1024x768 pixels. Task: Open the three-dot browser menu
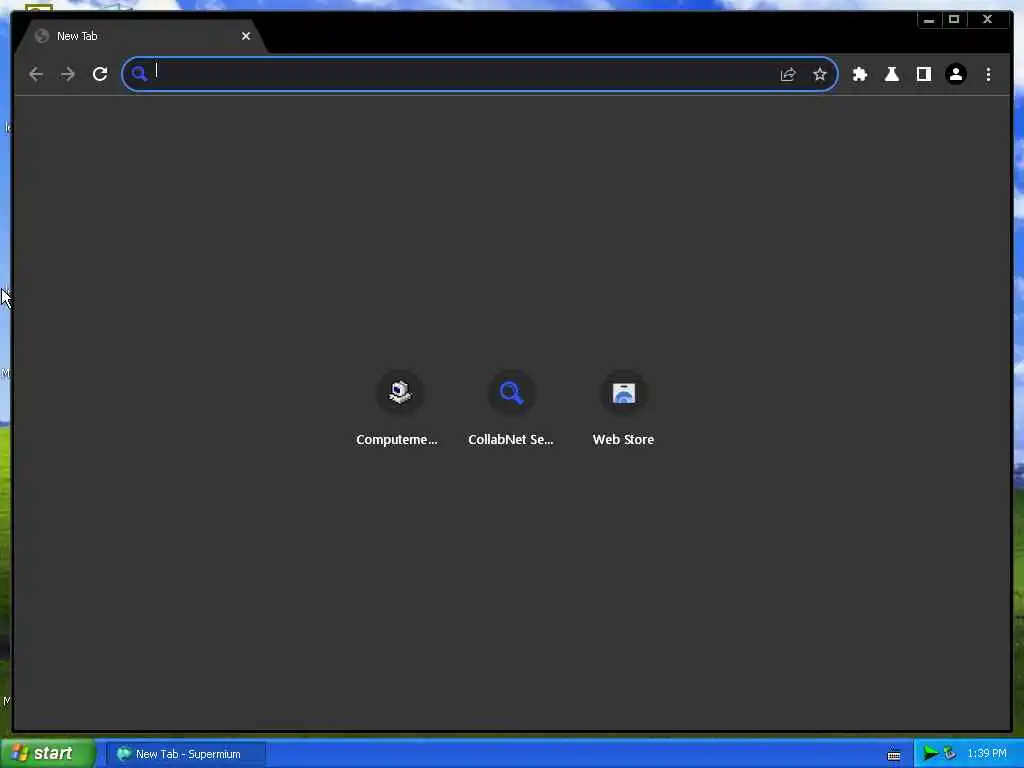click(988, 74)
